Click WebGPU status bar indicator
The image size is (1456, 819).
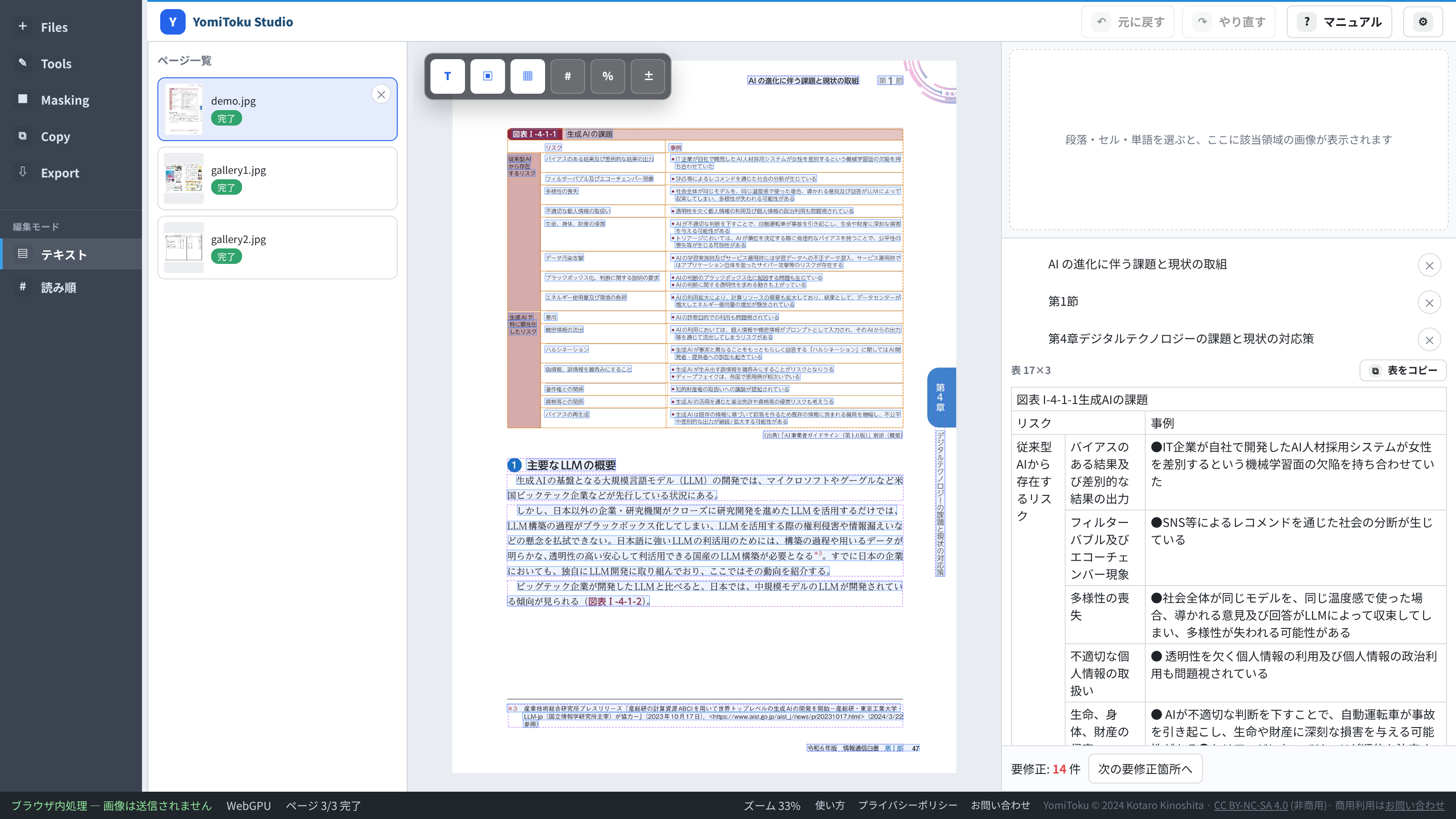coord(249,805)
